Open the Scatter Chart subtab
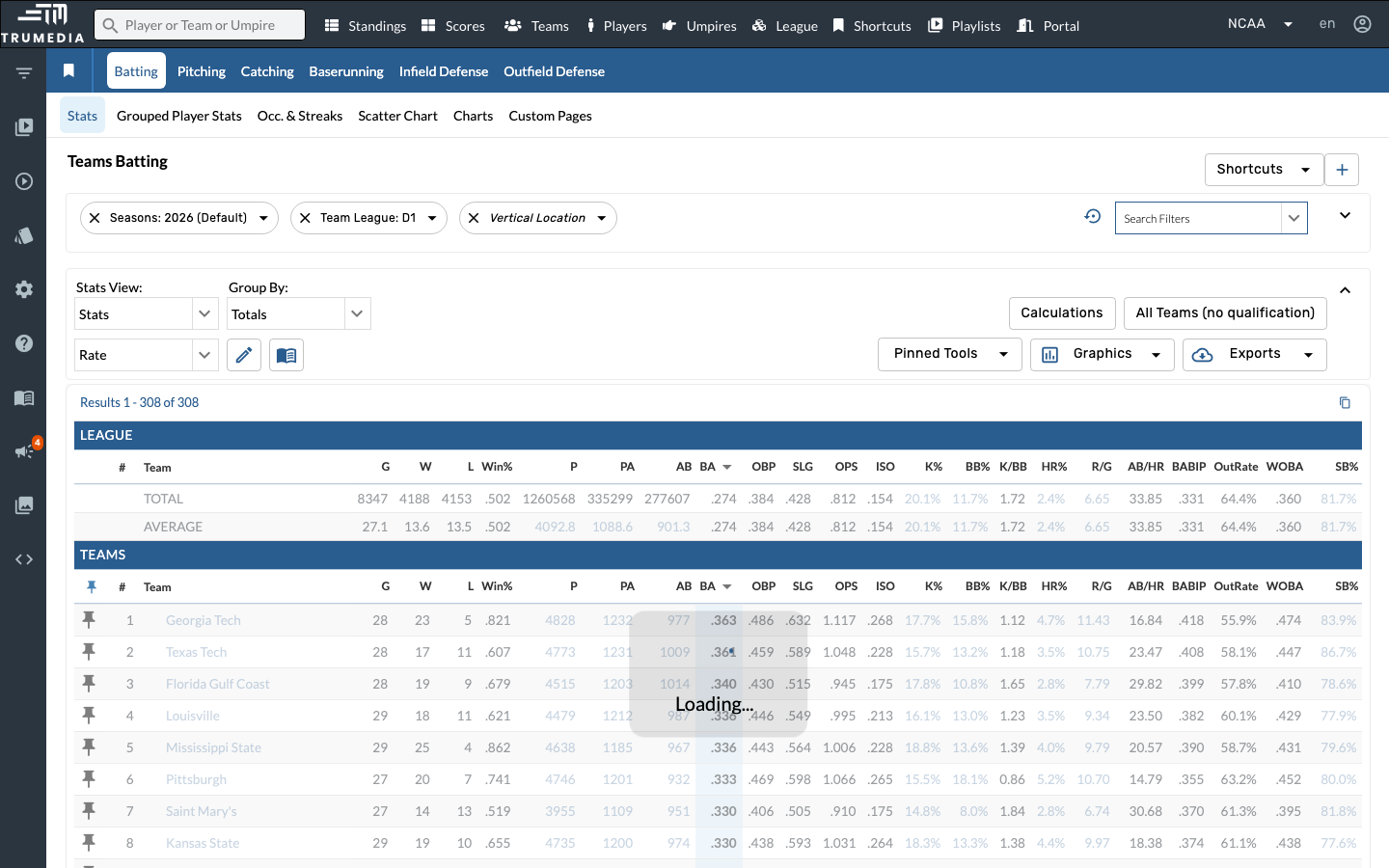This screenshot has width=1389, height=868. 397,116
